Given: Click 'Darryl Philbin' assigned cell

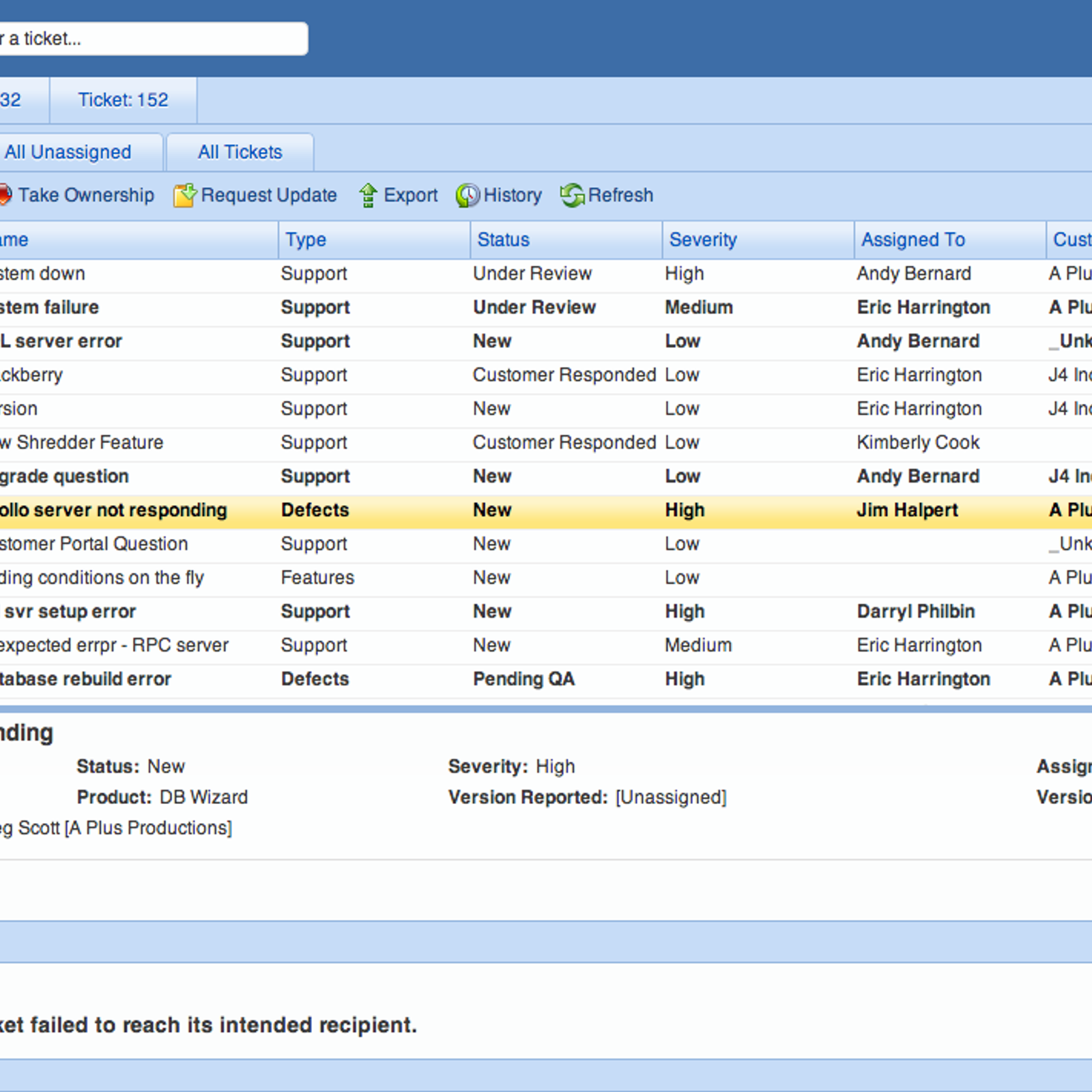Looking at the screenshot, I should (x=916, y=612).
